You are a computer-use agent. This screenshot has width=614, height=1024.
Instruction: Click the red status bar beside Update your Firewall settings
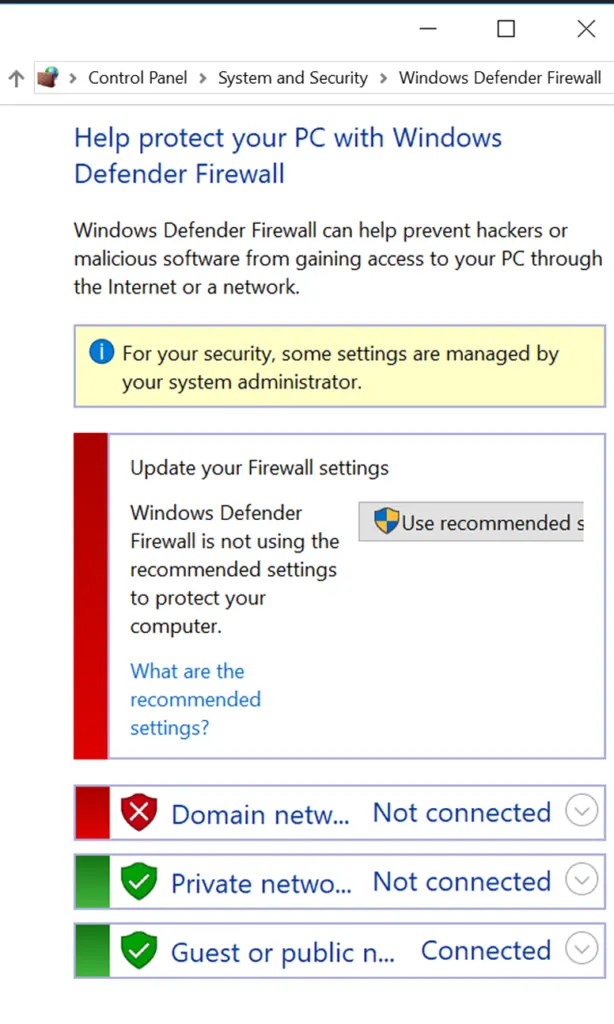(x=89, y=595)
